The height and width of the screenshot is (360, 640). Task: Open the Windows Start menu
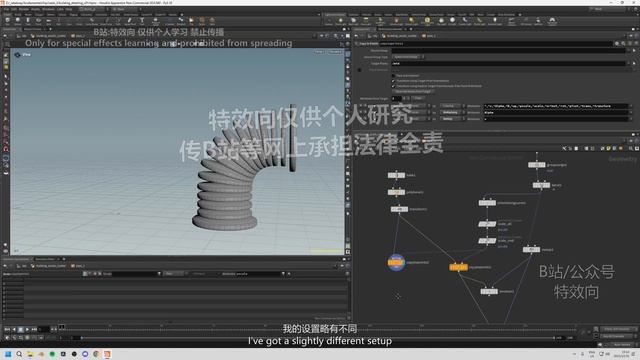click(x=8, y=354)
